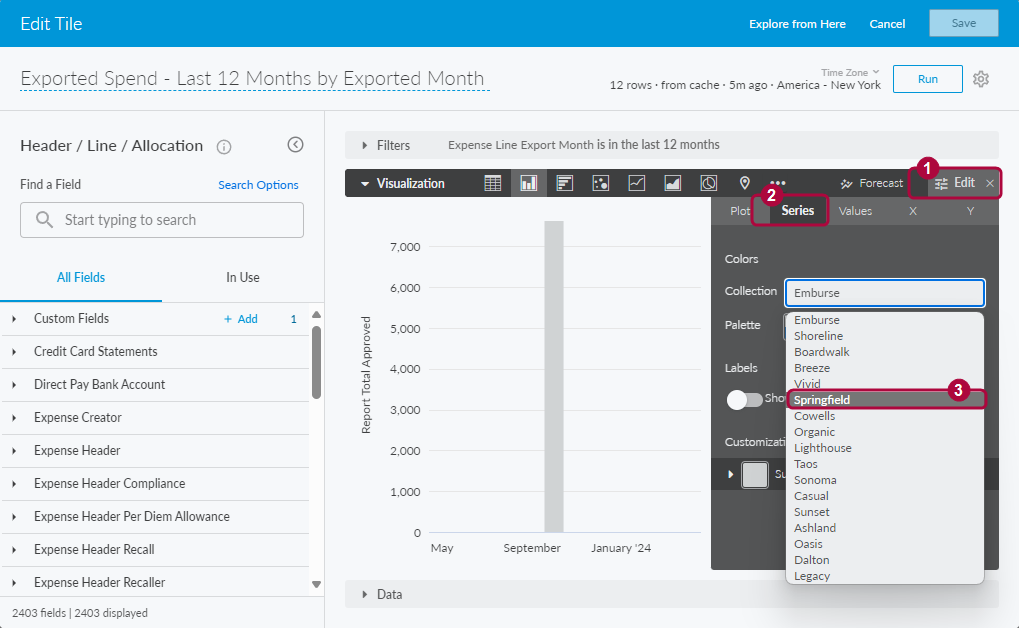Collapse the field picker panel
Screen dimensions: 1019x628
coord(295,145)
